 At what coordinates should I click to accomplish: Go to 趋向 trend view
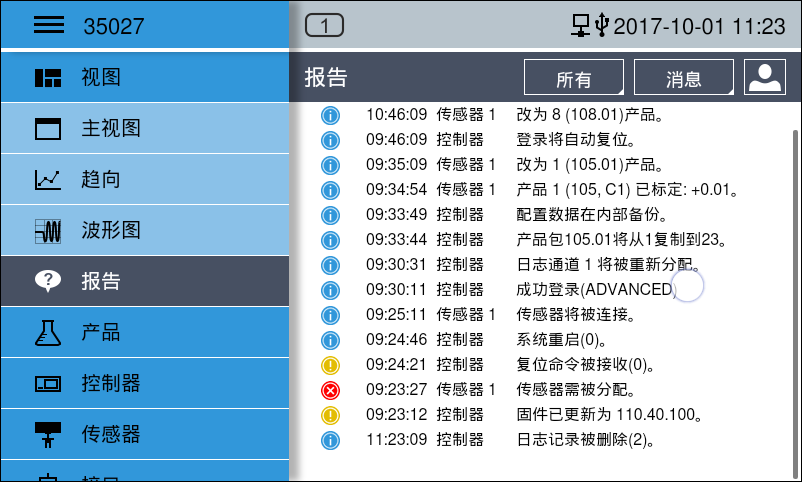pyautogui.click(x=145, y=179)
